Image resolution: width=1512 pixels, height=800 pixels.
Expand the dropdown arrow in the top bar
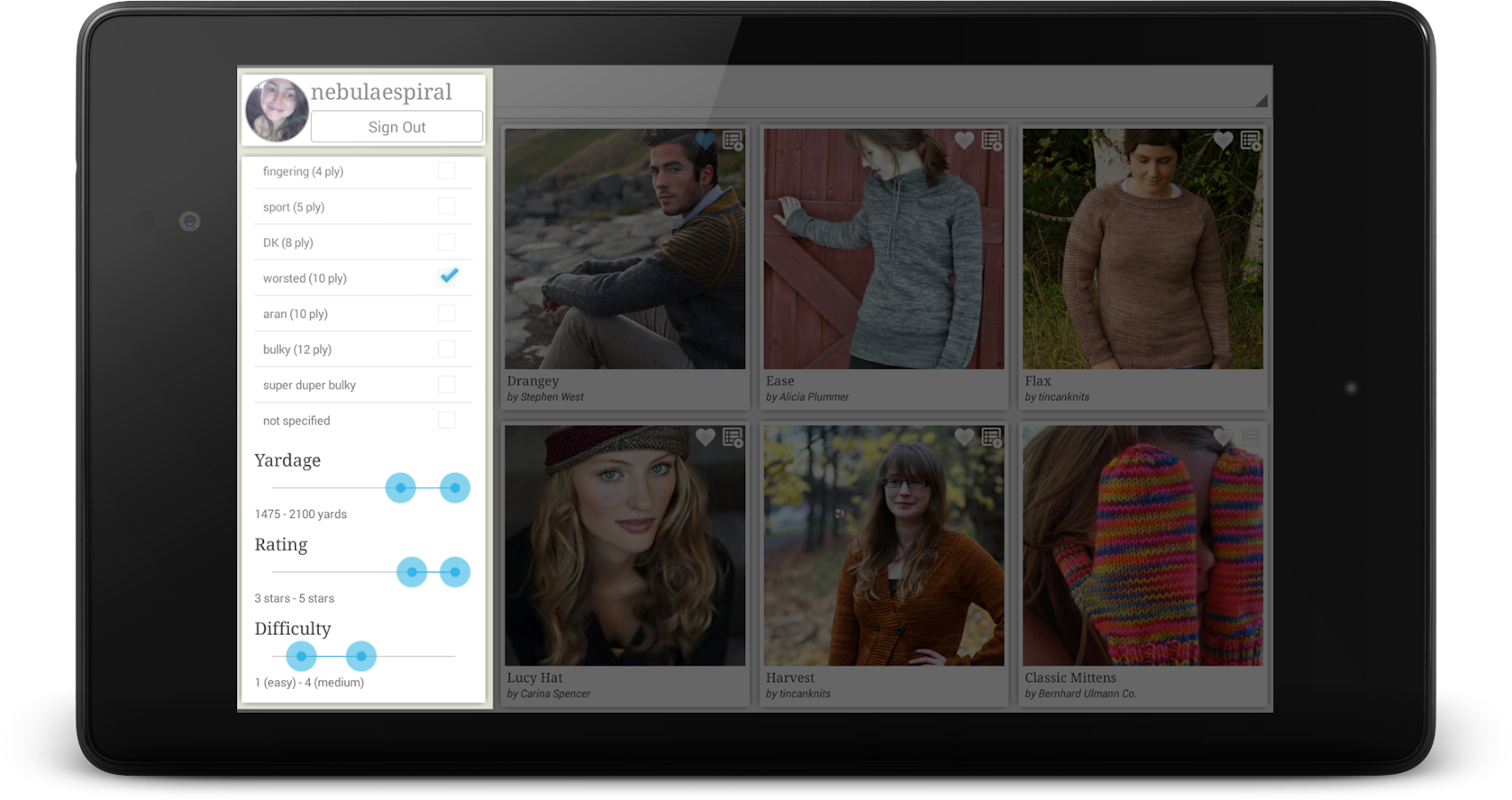point(1261,100)
